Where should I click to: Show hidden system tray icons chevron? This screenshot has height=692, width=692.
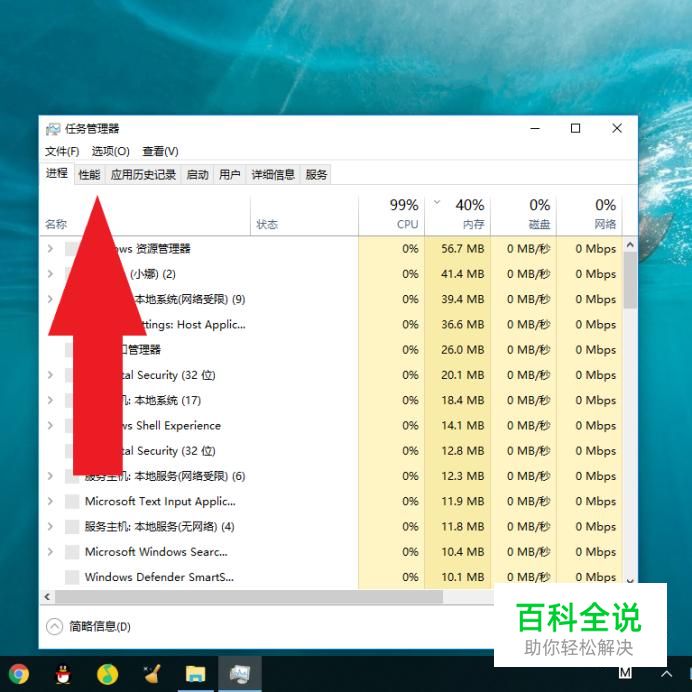pyautogui.click(x=666, y=674)
